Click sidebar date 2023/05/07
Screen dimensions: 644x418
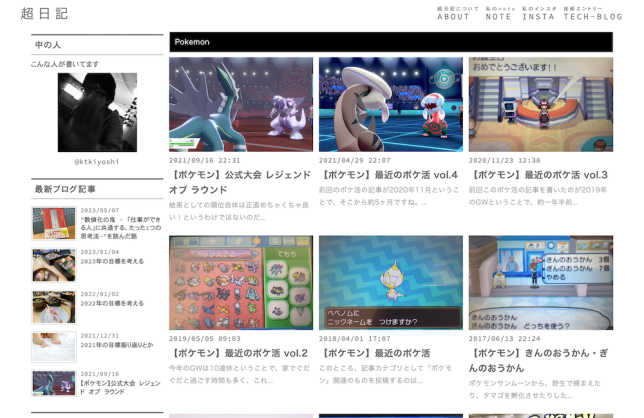pyautogui.click(x=100, y=210)
